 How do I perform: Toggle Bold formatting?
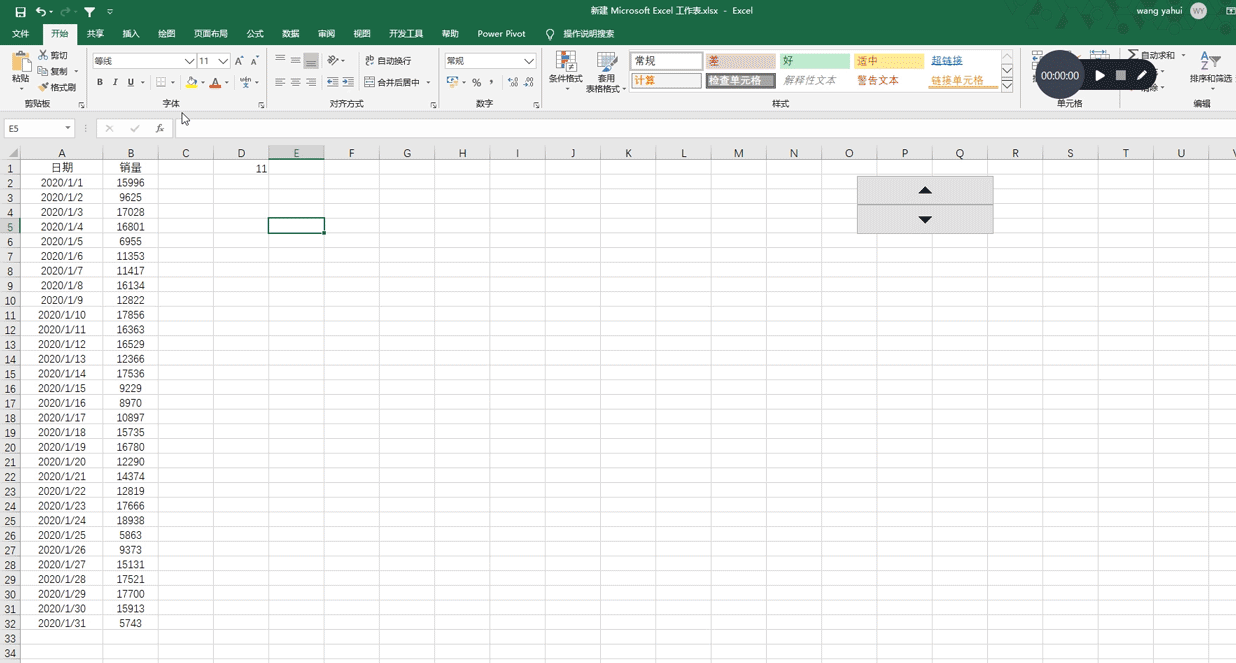[99, 82]
